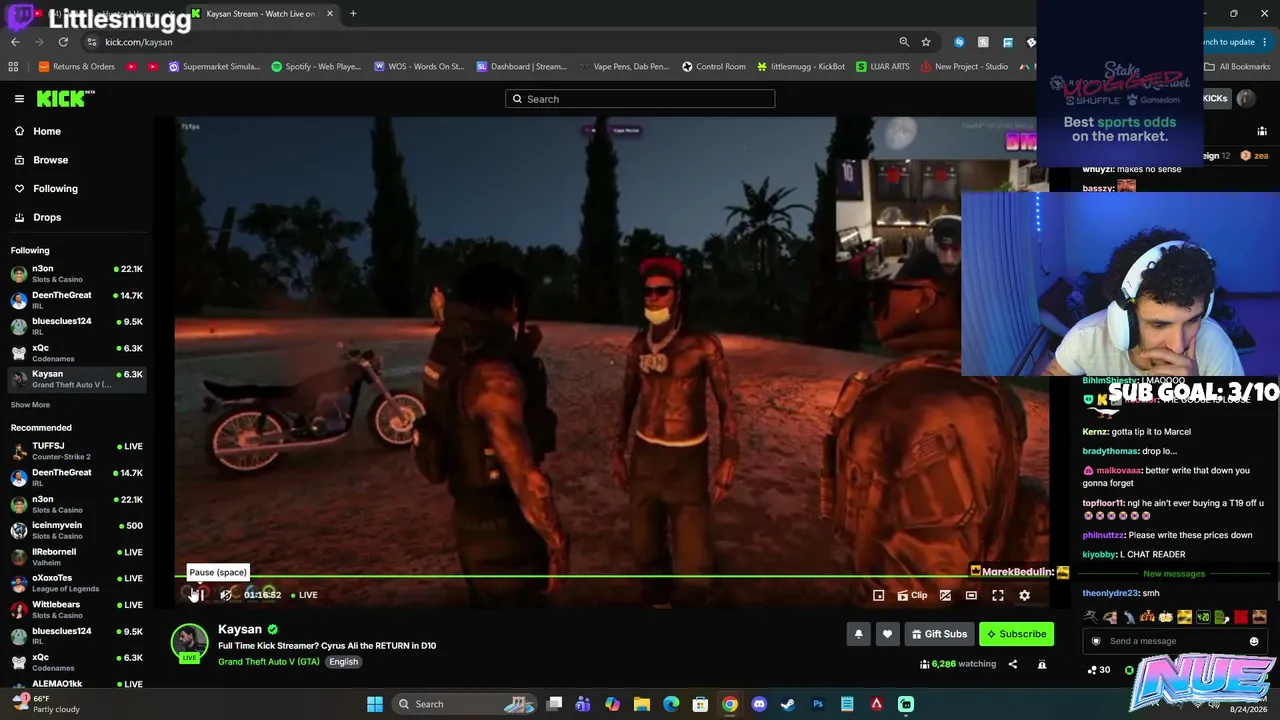This screenshot has width=1280, height=720.
Task: Toggle mini player (picture-in-picture) icon
Action: 878,595
